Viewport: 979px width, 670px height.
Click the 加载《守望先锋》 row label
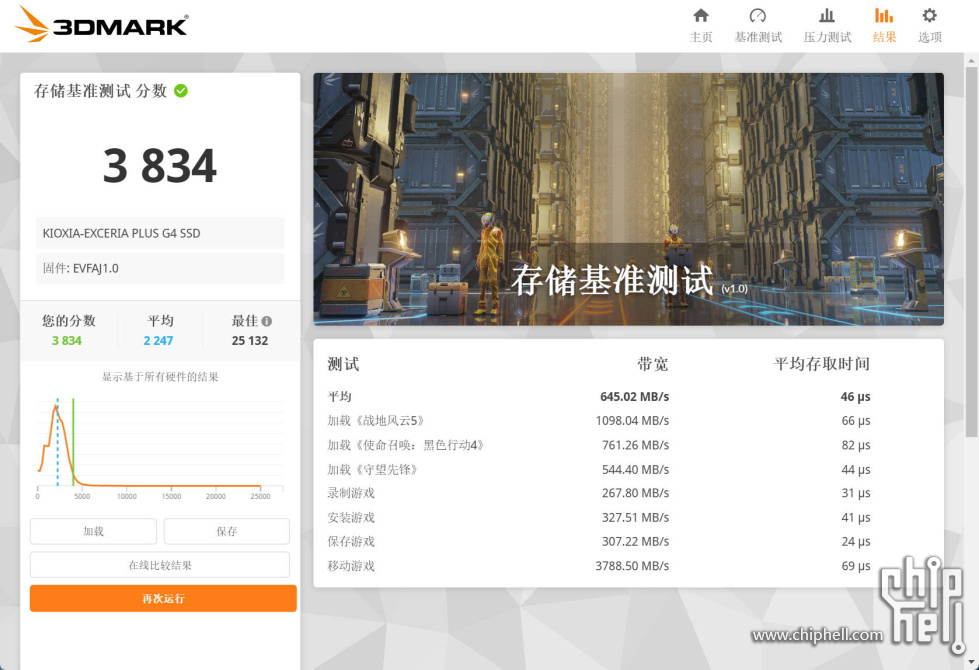point(373,470)
